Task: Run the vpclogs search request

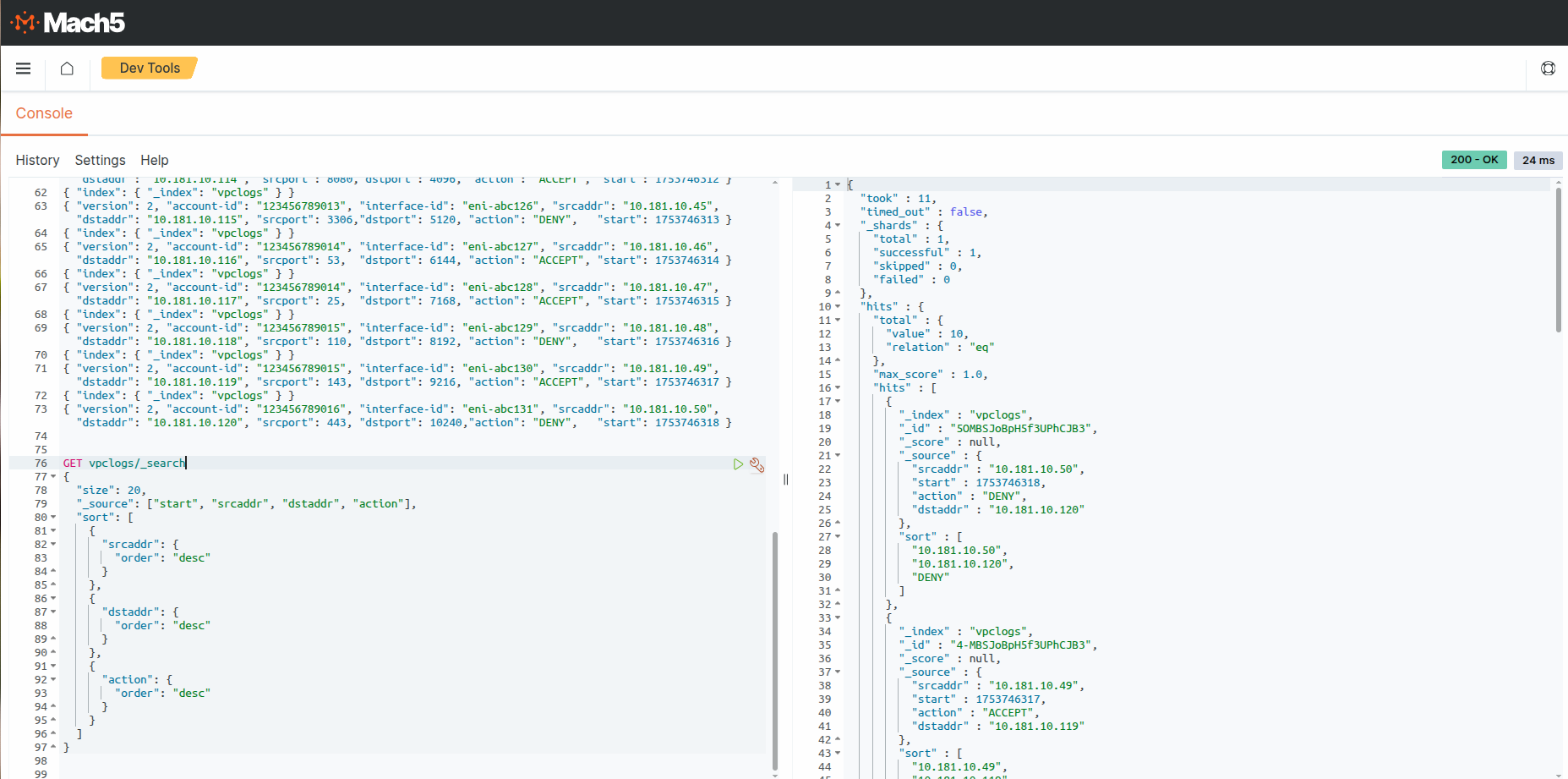Action: [x=738, y=464]
